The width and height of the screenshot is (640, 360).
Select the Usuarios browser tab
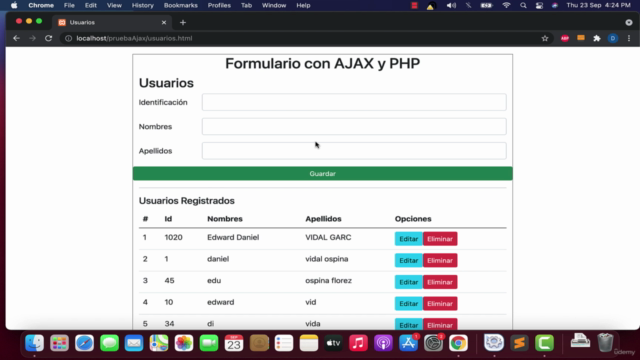[x=112, y=22]
